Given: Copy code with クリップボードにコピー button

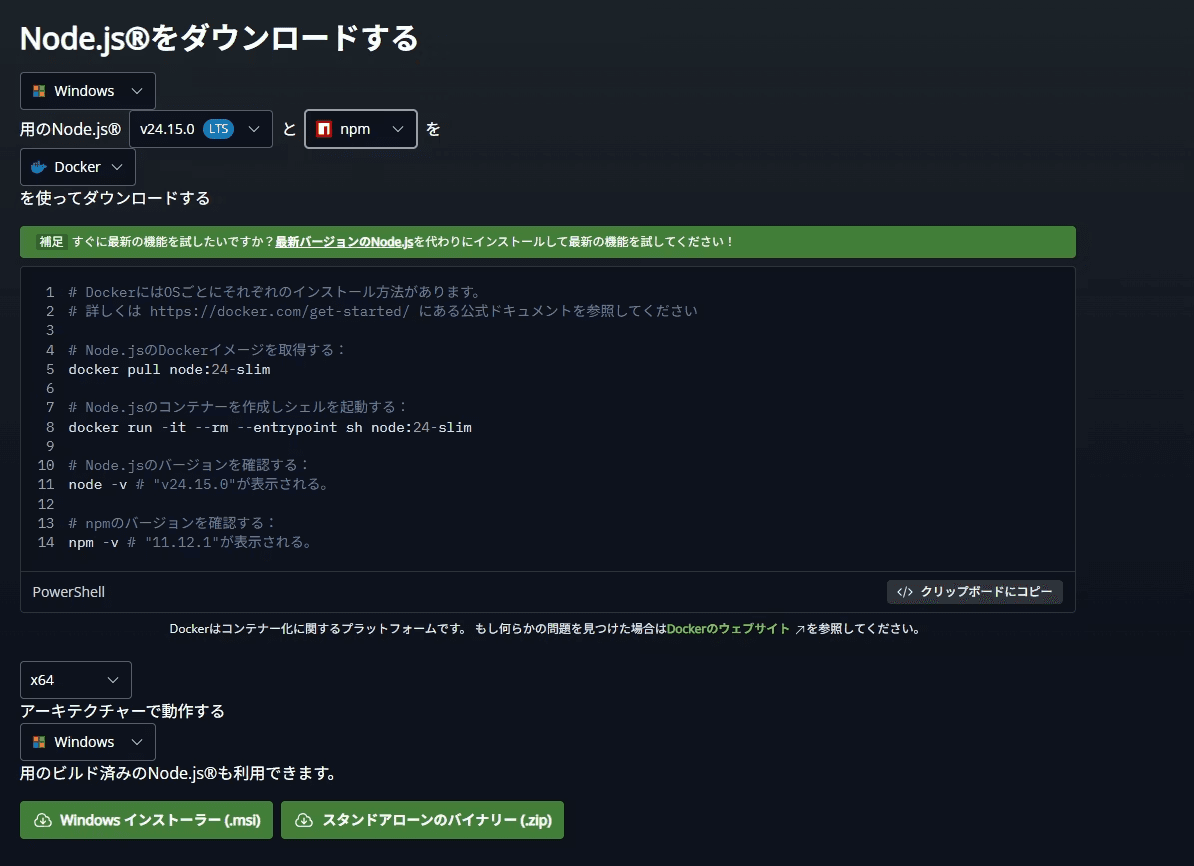Looking at the screenshot, I should 975,592.
